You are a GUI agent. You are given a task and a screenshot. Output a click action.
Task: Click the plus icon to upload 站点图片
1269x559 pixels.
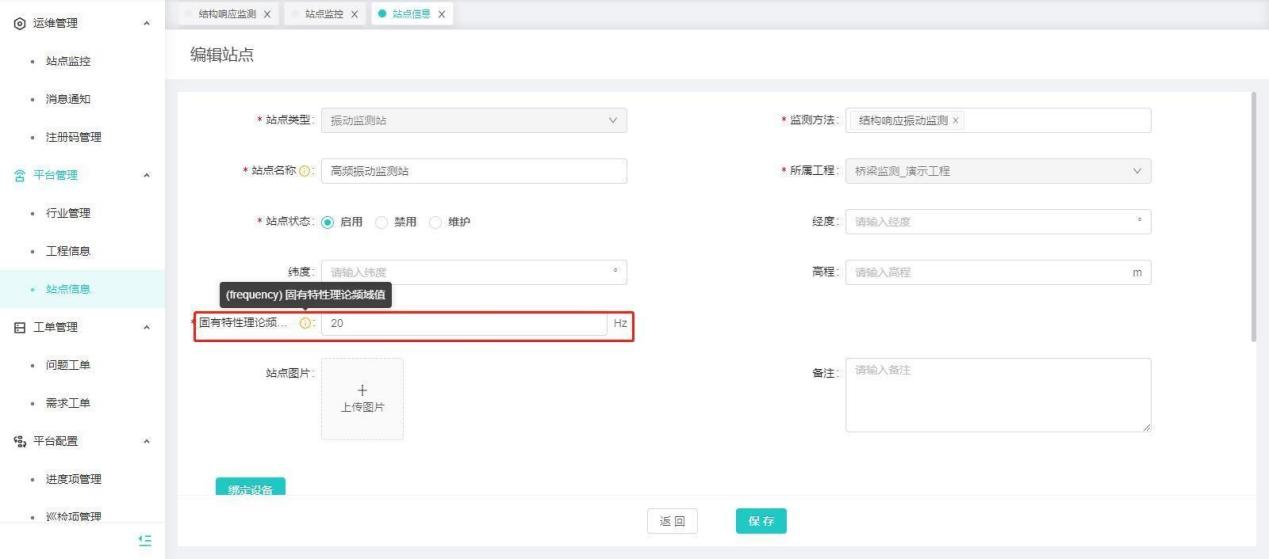[x=362, y=390]
